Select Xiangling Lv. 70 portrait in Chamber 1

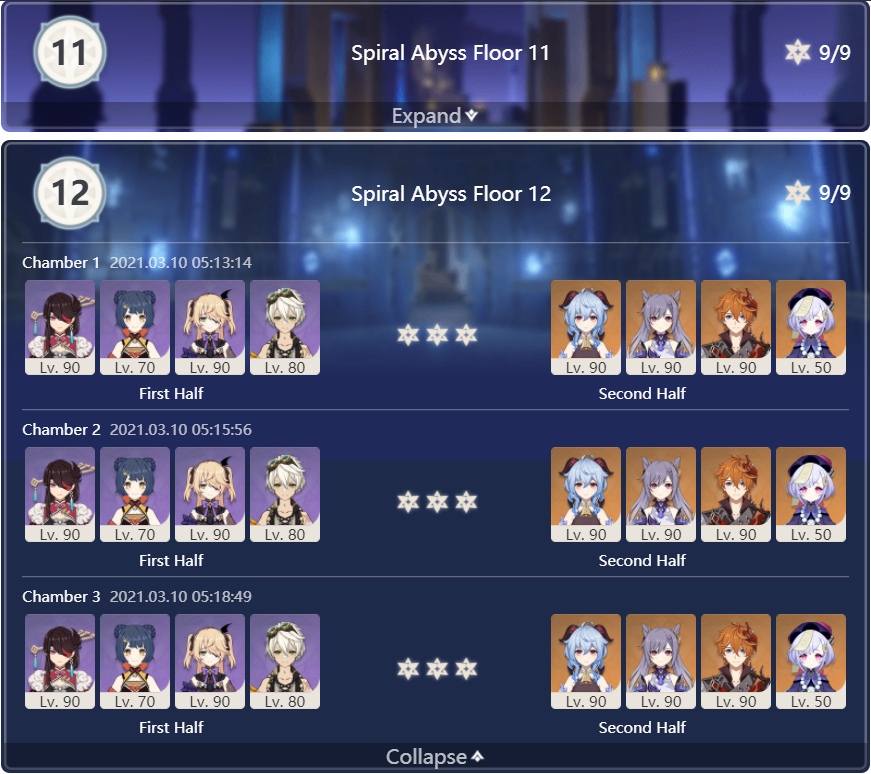[135, 327]
